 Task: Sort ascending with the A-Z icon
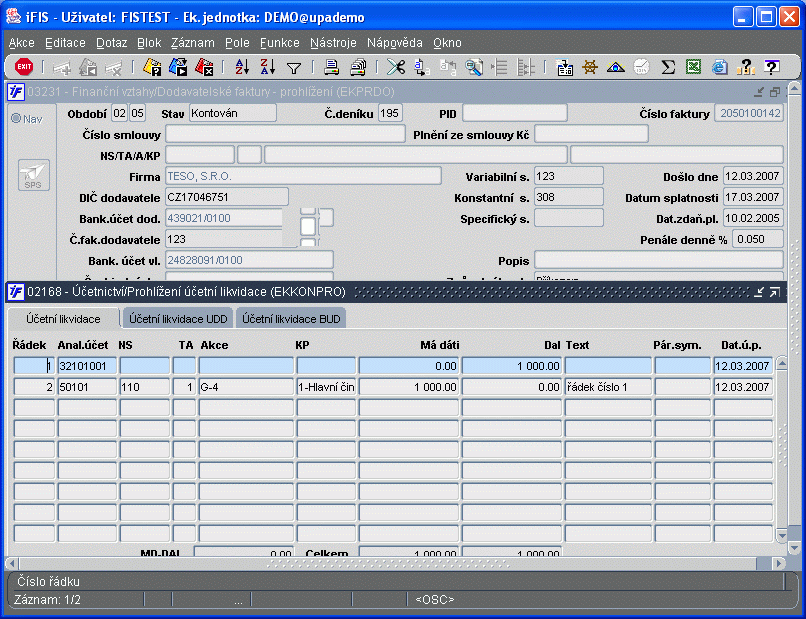pyautogui.click(x=242, y=67)
